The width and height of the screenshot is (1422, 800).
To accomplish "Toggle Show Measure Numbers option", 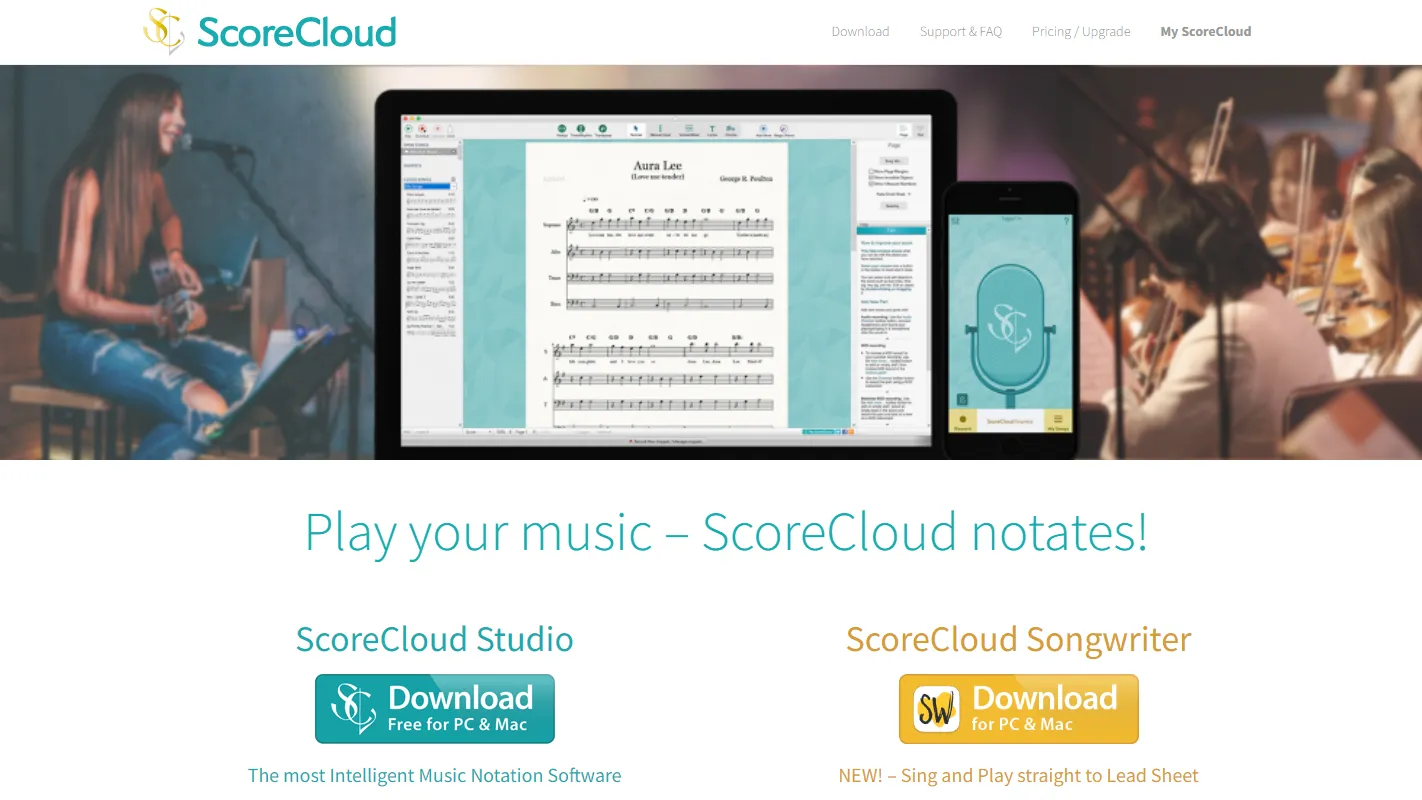I will (x=871, y=184).
